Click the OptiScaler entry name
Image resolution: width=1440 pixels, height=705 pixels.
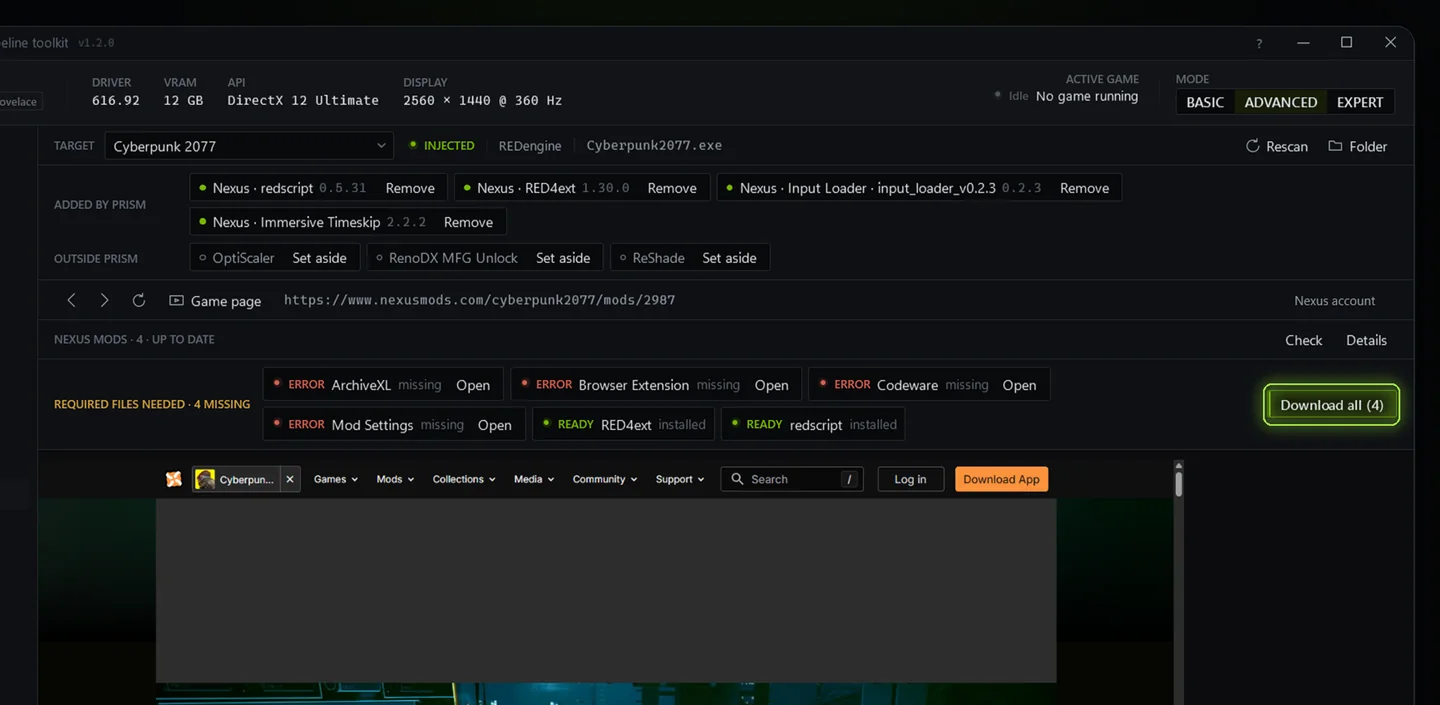pos(243,258)
